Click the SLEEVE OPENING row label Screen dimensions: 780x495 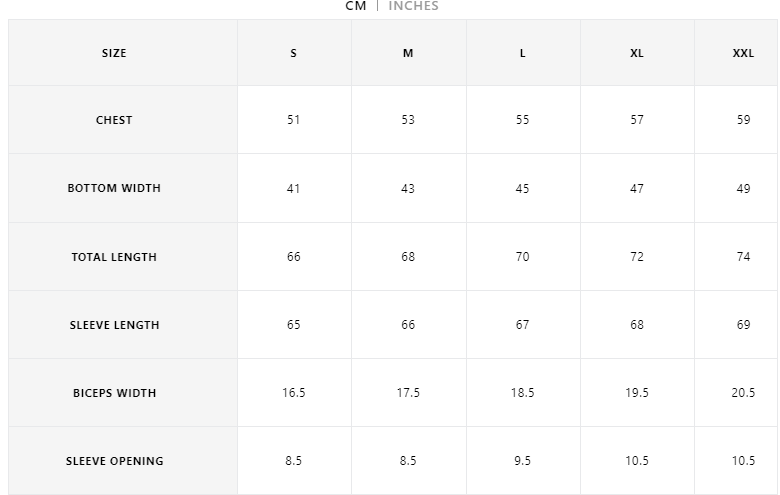click(x=114, y=461)
